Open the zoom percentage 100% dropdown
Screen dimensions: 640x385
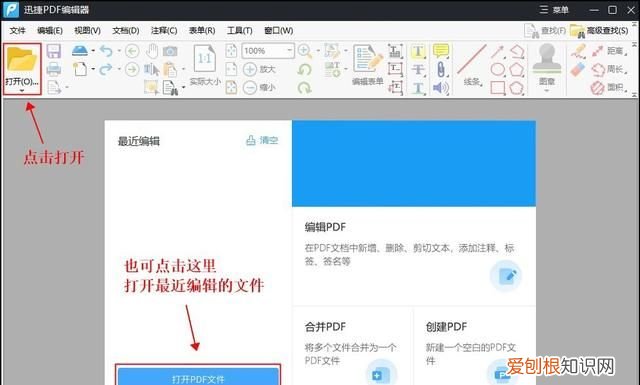click(289, 51)
